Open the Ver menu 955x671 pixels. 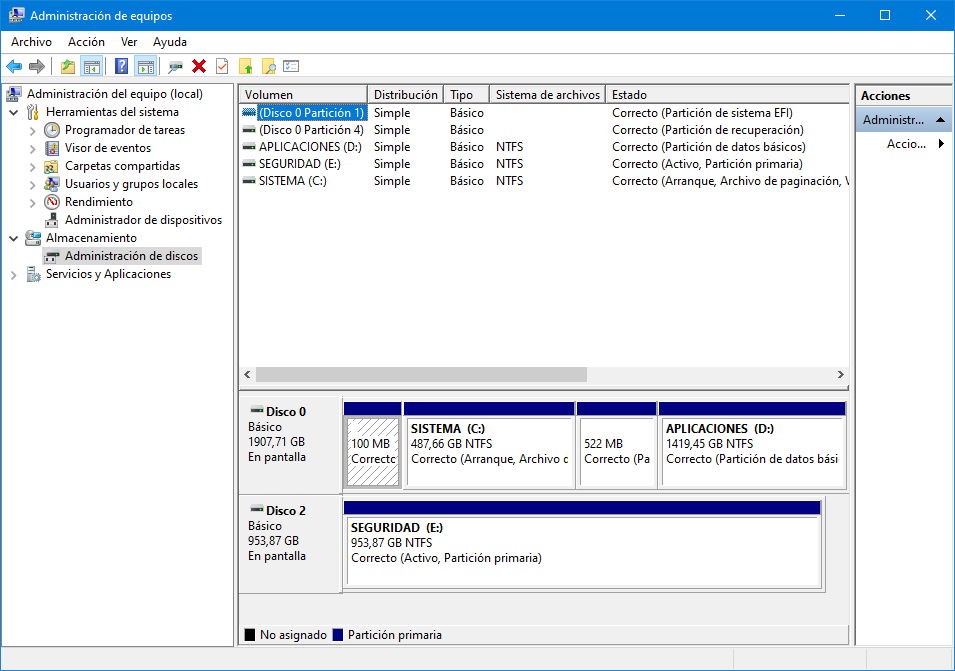click(129, 42)
